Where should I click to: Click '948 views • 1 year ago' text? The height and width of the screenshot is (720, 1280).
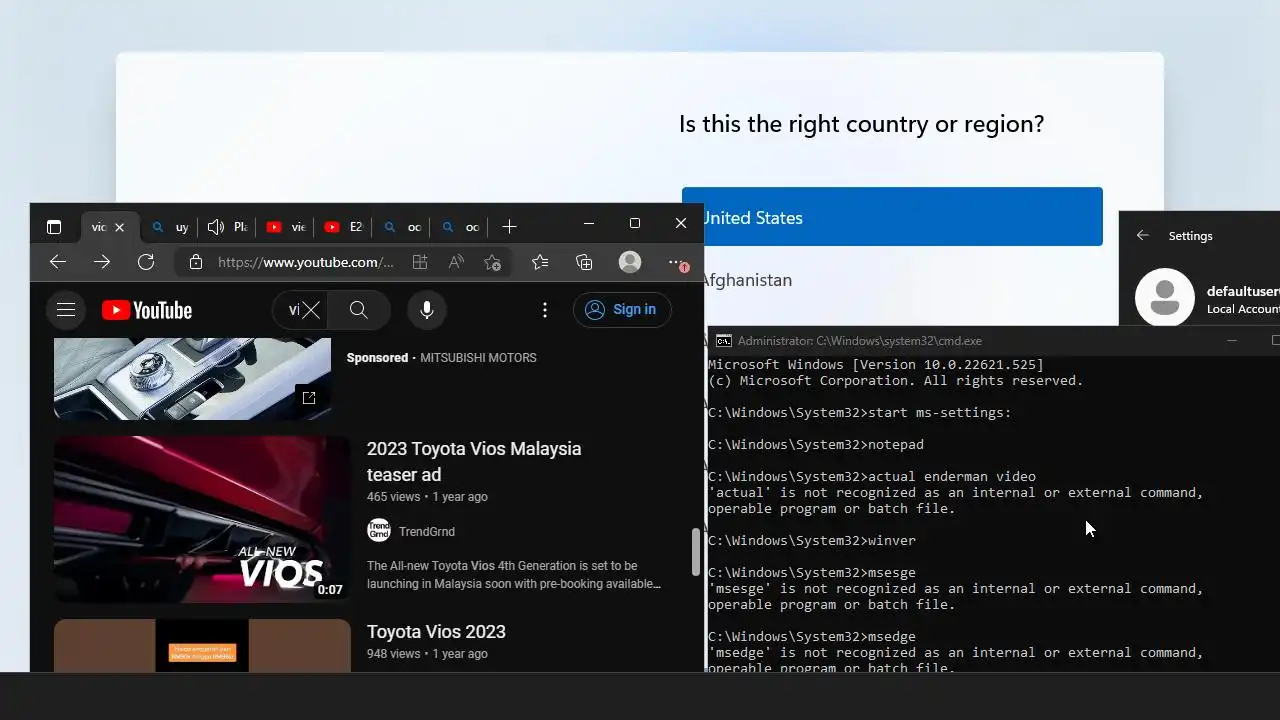(427, 654)
